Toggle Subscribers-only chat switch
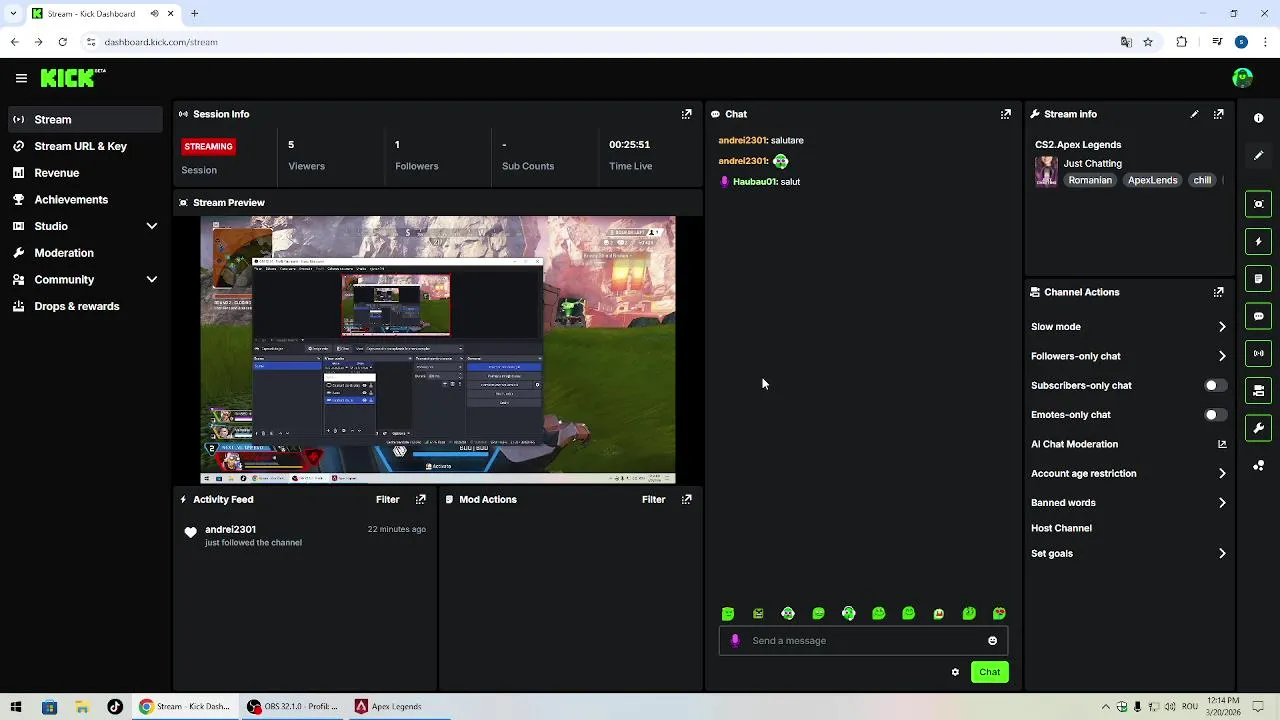 (x=1215, y=385)
